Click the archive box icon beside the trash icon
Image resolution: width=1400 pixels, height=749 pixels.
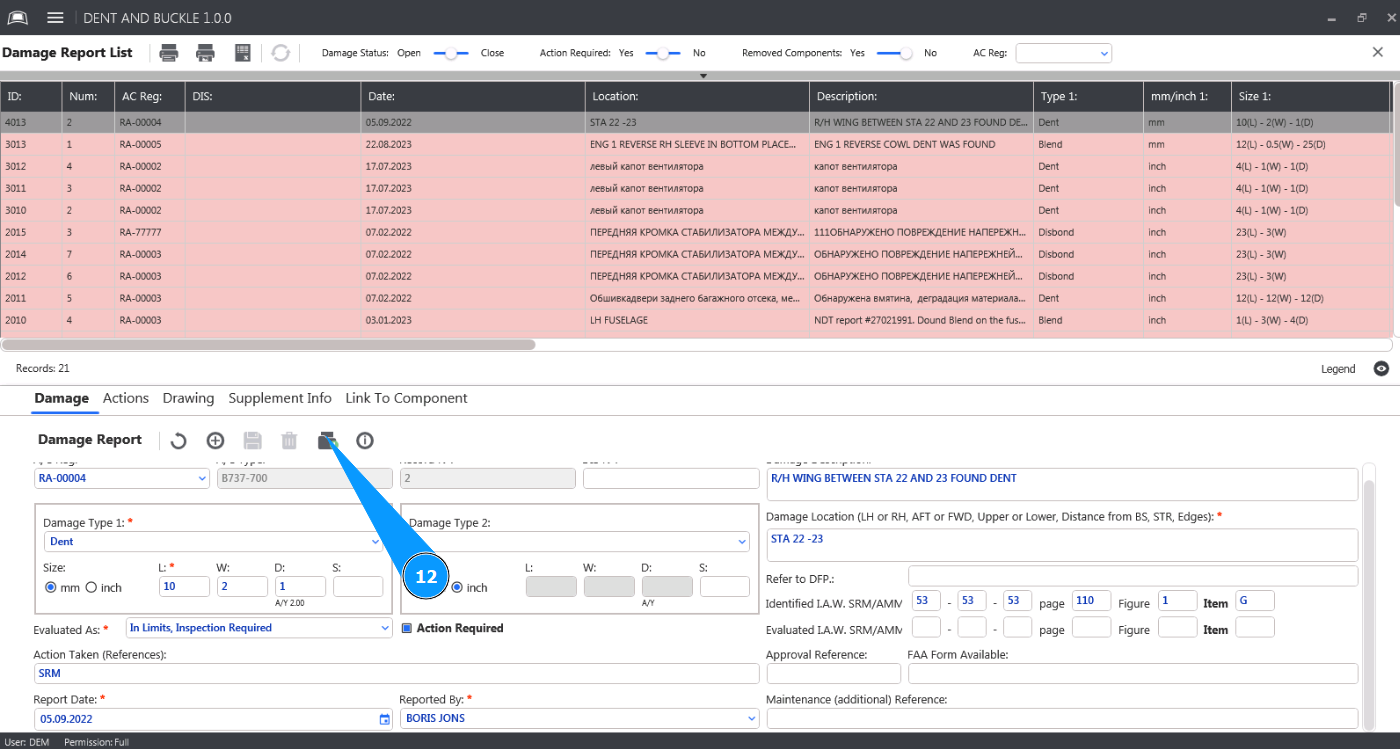[327, 441]
